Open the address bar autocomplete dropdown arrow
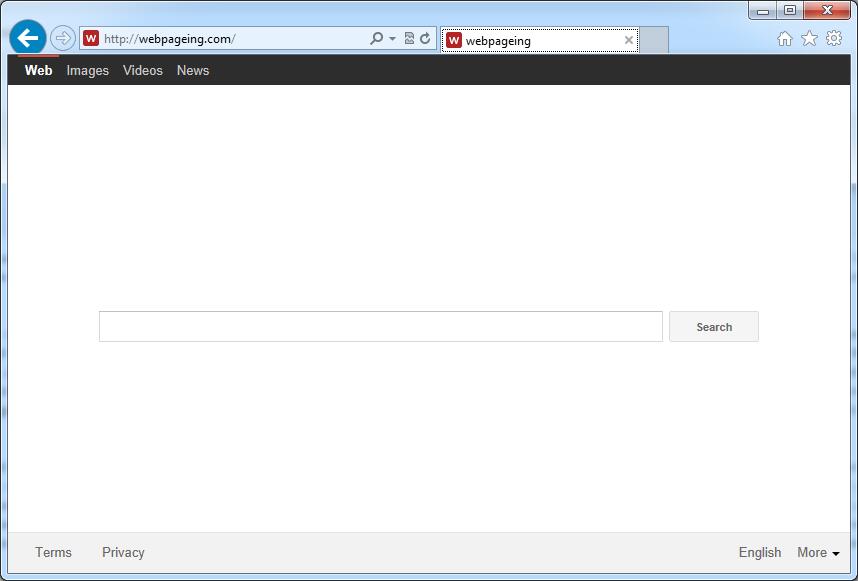The height and width of the screenshot is (581, 858). pos(392,39)
